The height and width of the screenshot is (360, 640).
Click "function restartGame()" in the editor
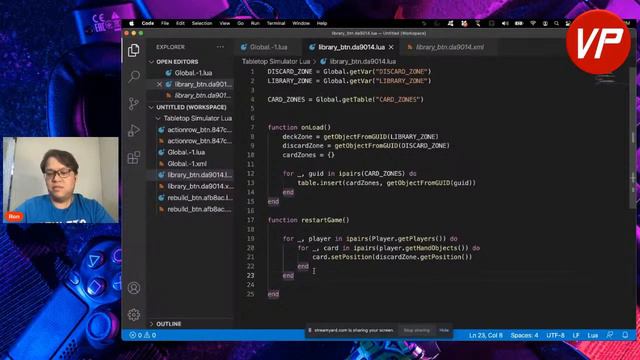point(309,220)
